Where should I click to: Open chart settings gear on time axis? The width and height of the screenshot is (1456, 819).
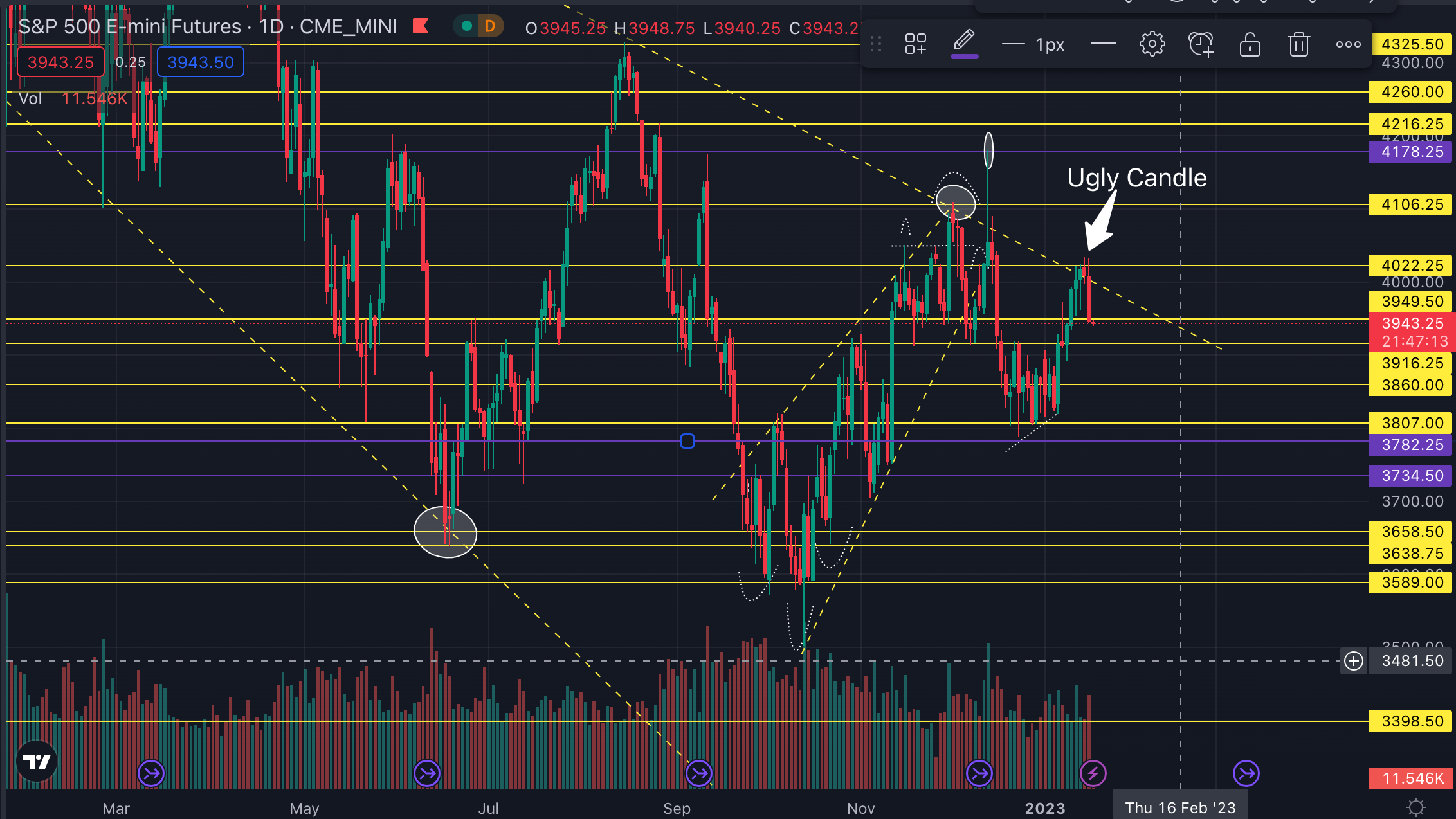click(x=1416, y=807)
